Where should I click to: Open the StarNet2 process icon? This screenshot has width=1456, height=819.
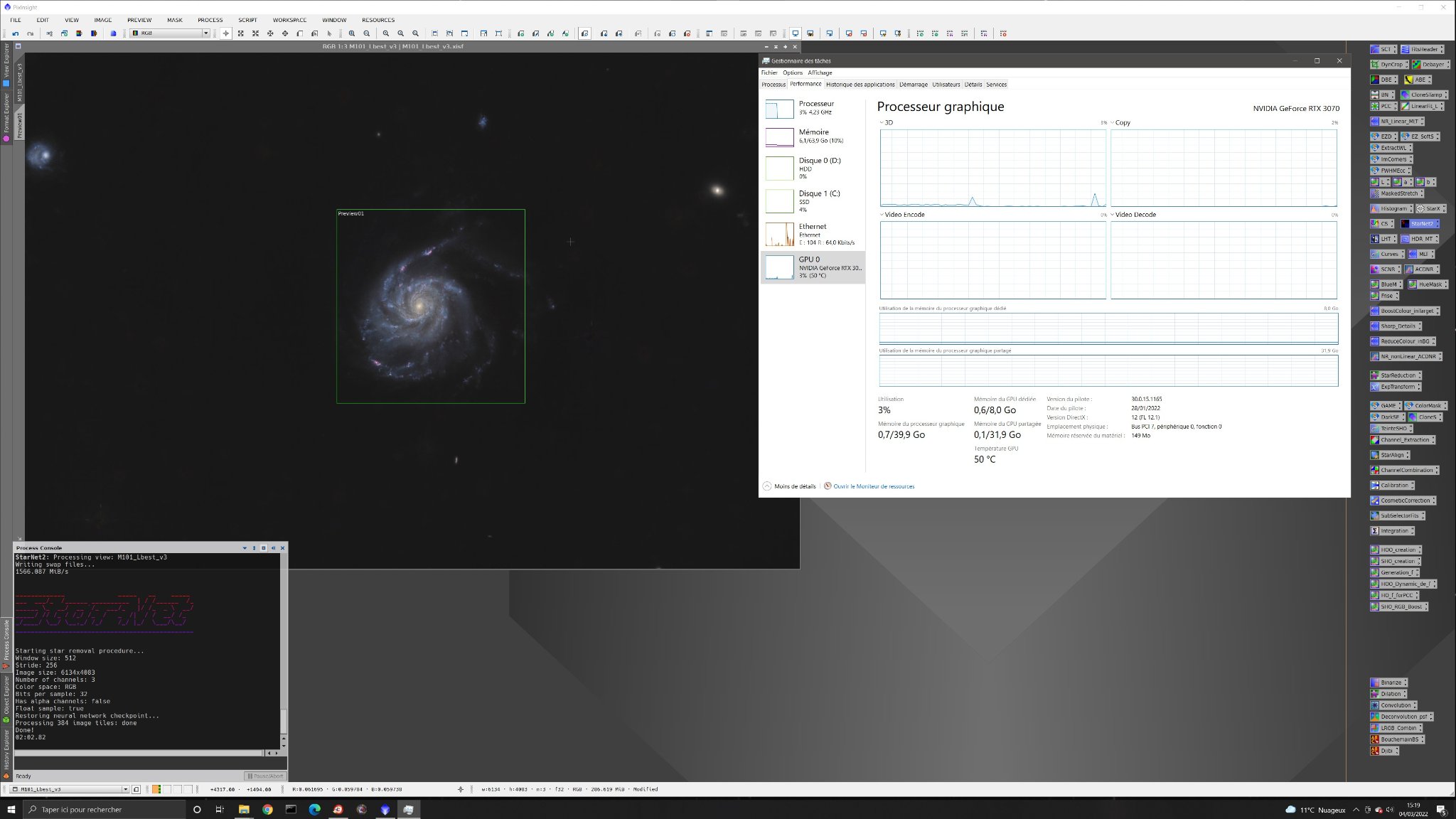pos(1419,223)
